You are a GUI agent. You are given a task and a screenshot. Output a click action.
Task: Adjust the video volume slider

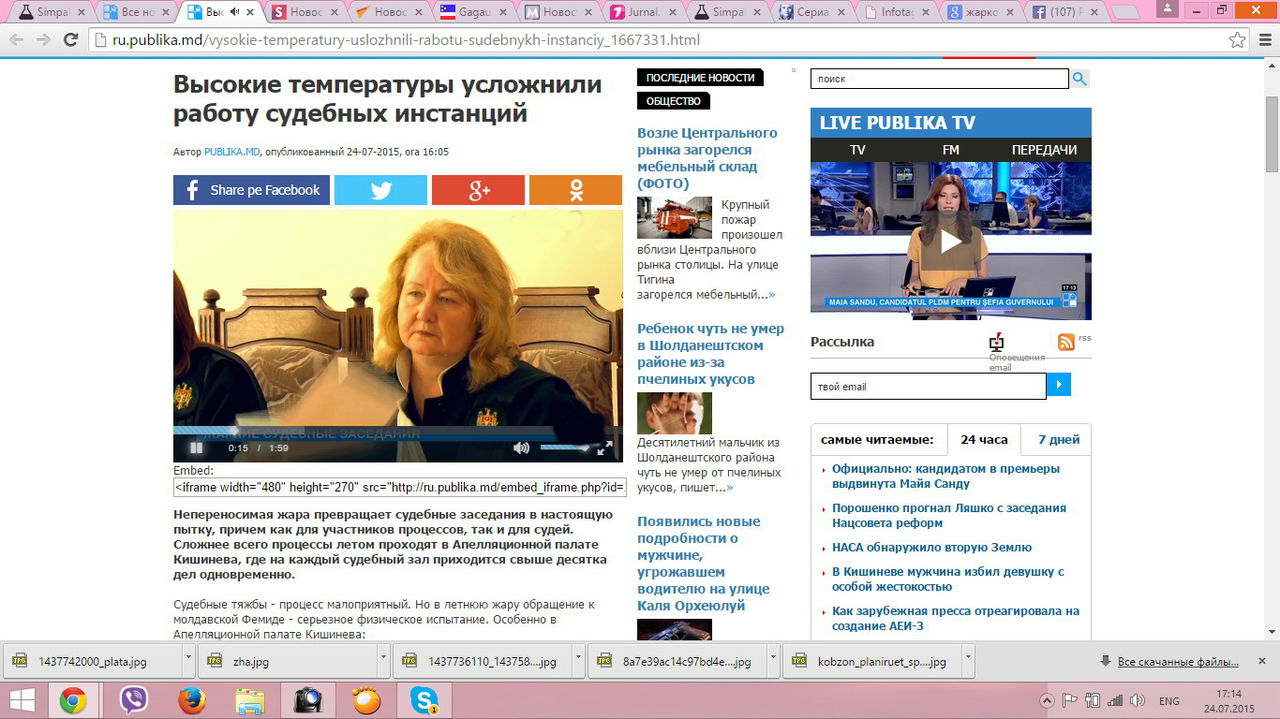pos(564,448)
